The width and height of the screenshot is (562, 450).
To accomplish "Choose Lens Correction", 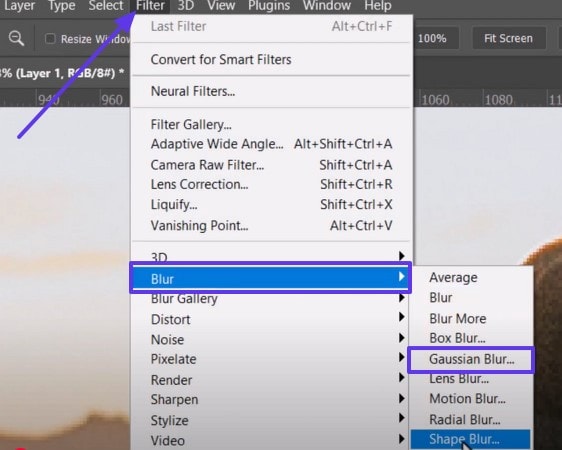I will tap(272, 185).
